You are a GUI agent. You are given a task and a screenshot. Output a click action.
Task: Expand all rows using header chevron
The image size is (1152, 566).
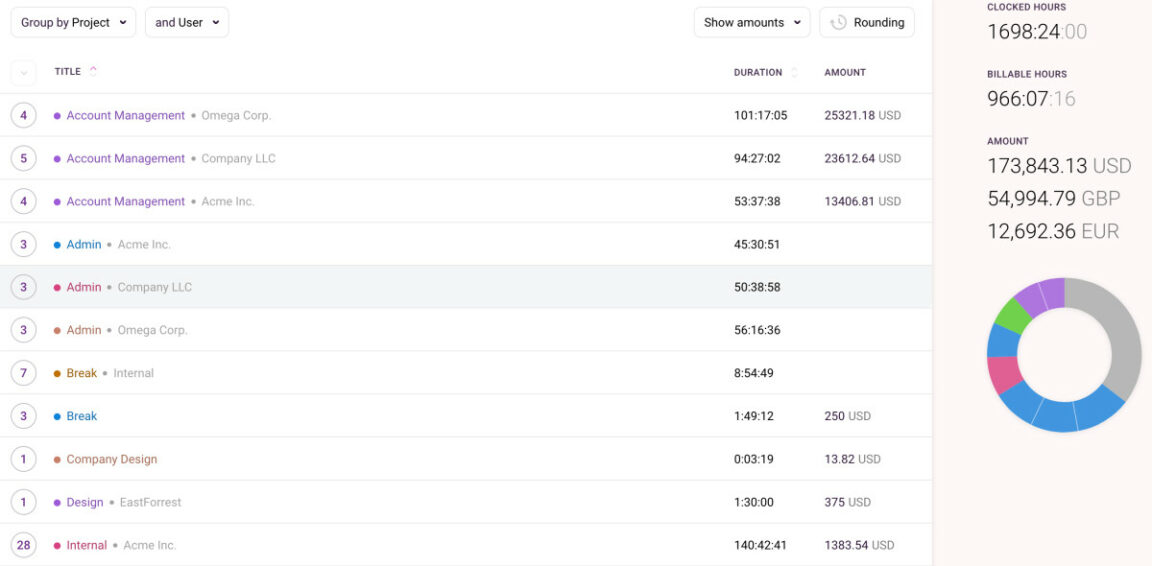[23, 72]
